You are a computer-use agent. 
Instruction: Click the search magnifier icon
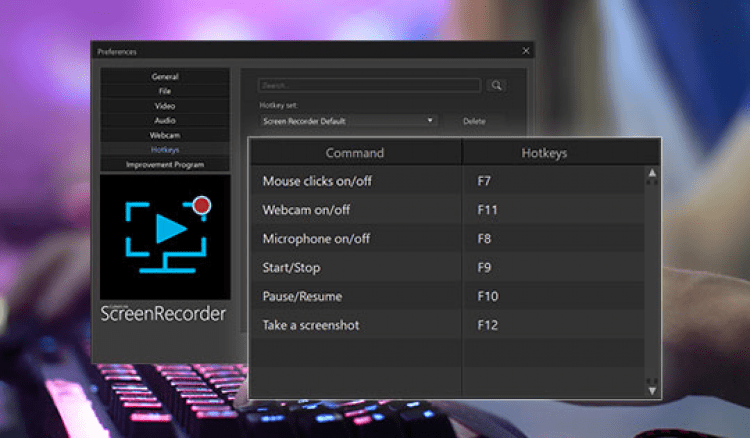(496, 86)
